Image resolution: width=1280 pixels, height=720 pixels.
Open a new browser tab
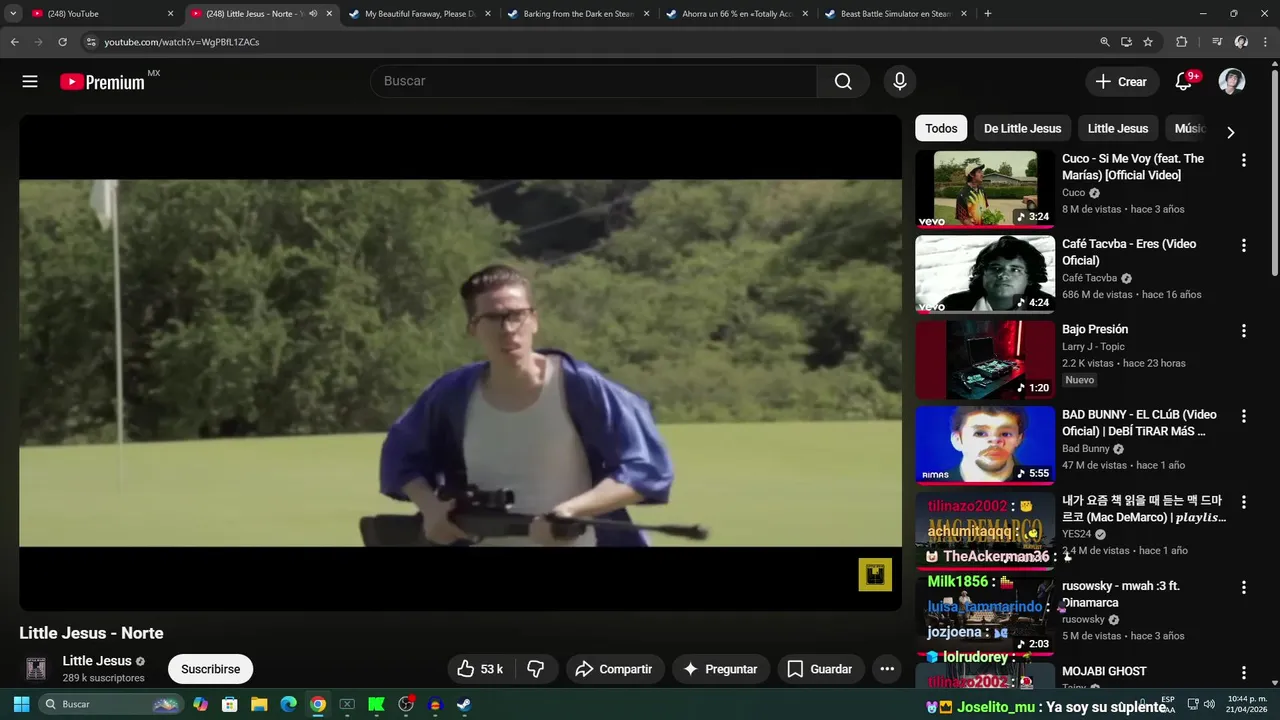pos(988,14)
